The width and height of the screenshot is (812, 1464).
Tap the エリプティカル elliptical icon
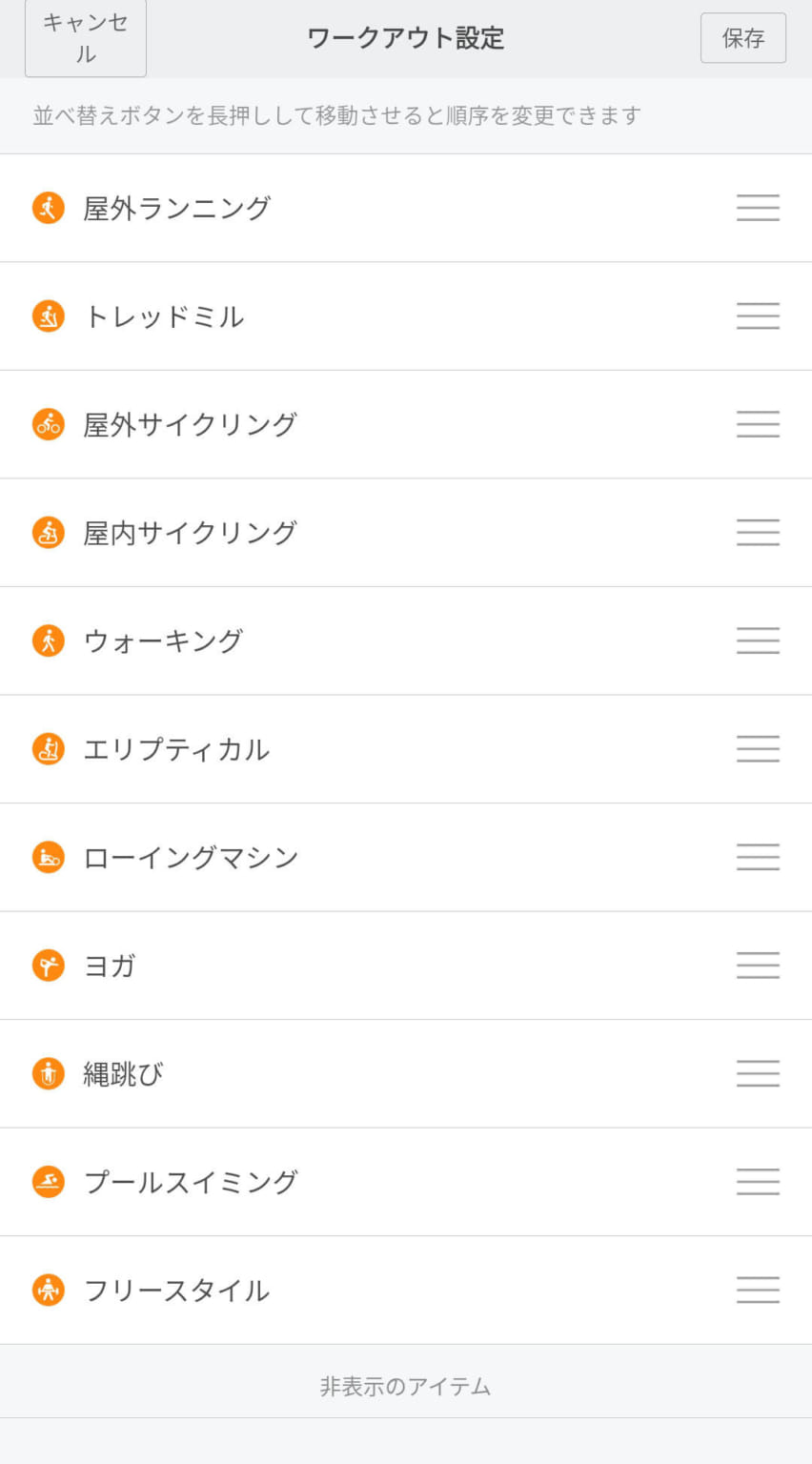click(x=49, y=749)
